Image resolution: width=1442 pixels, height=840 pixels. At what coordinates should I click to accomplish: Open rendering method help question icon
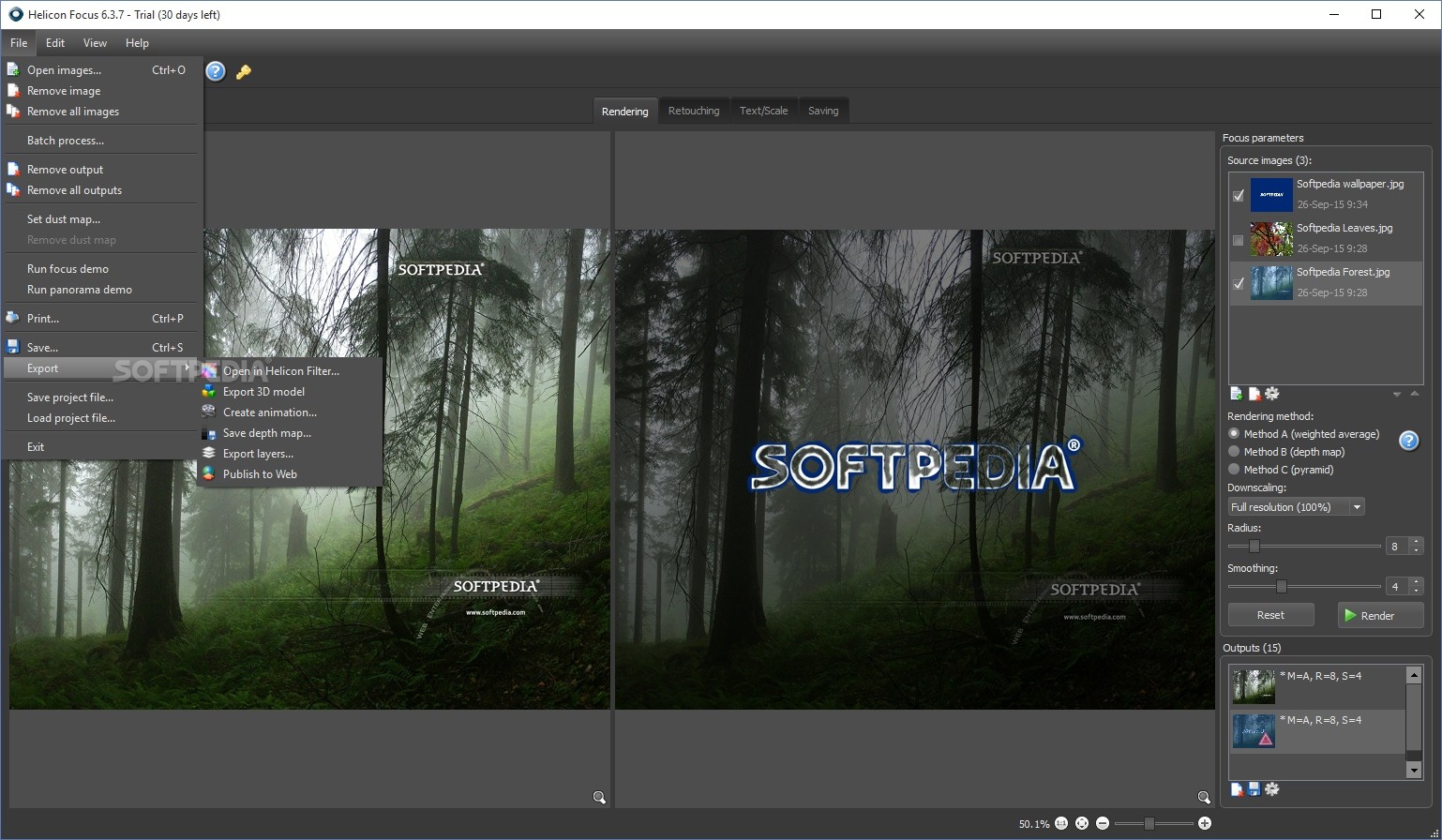[1408, 441]
